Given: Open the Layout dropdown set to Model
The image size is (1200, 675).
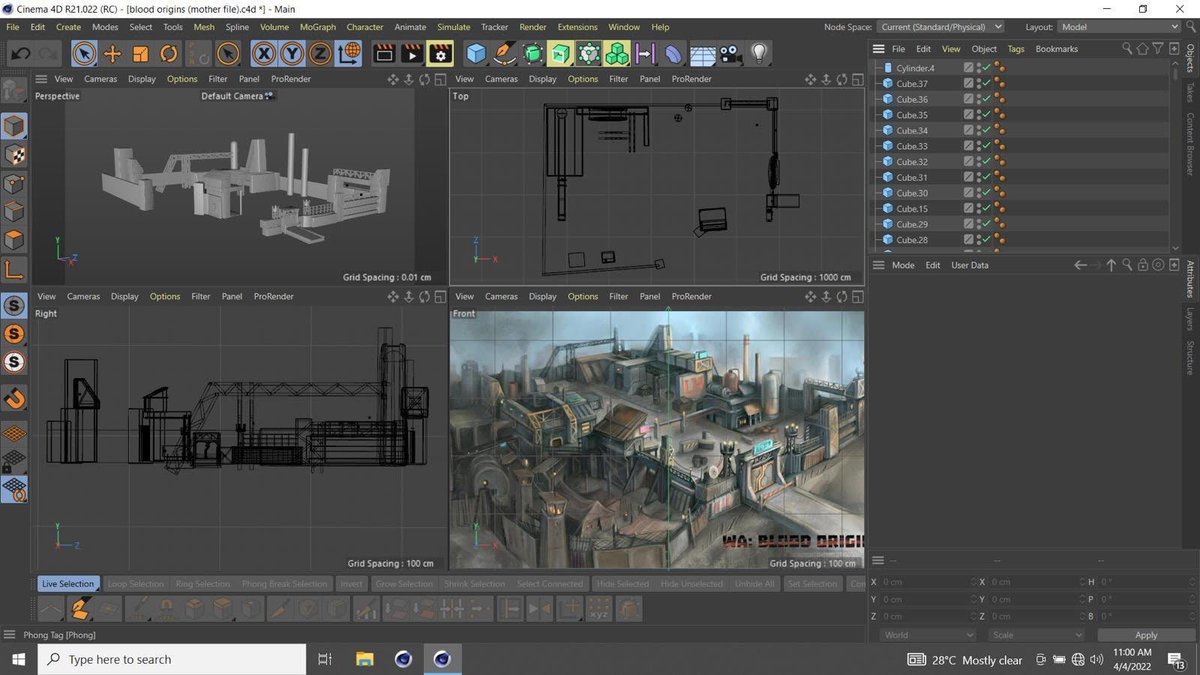Looking at the screenshot, I should click(1117, 27).
